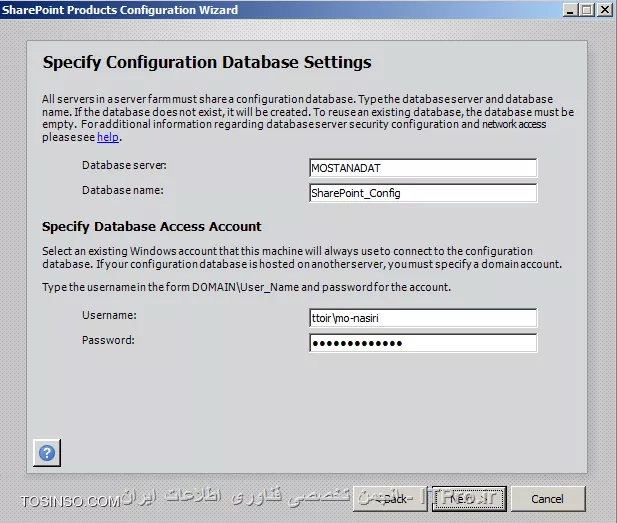Select the Password field
The image size is (617, 523).
423,343
